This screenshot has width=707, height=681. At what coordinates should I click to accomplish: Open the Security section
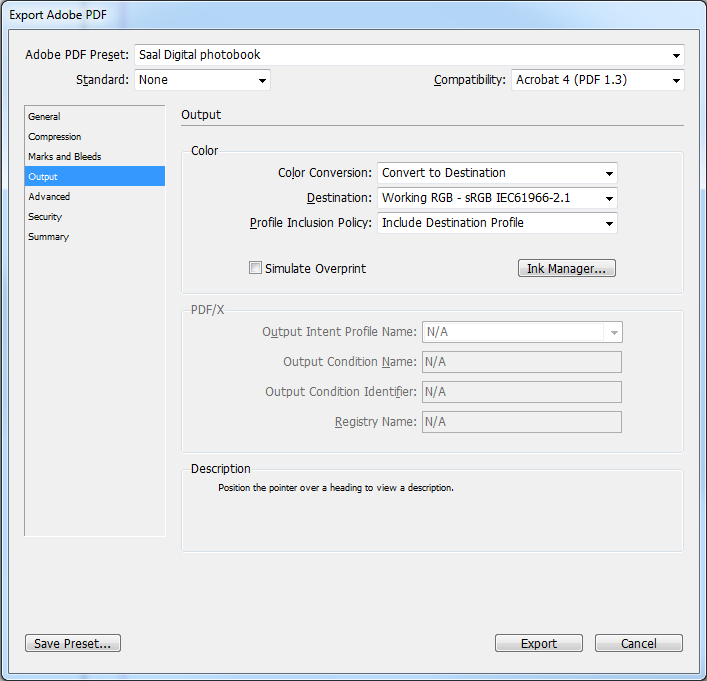coord(45,217)
